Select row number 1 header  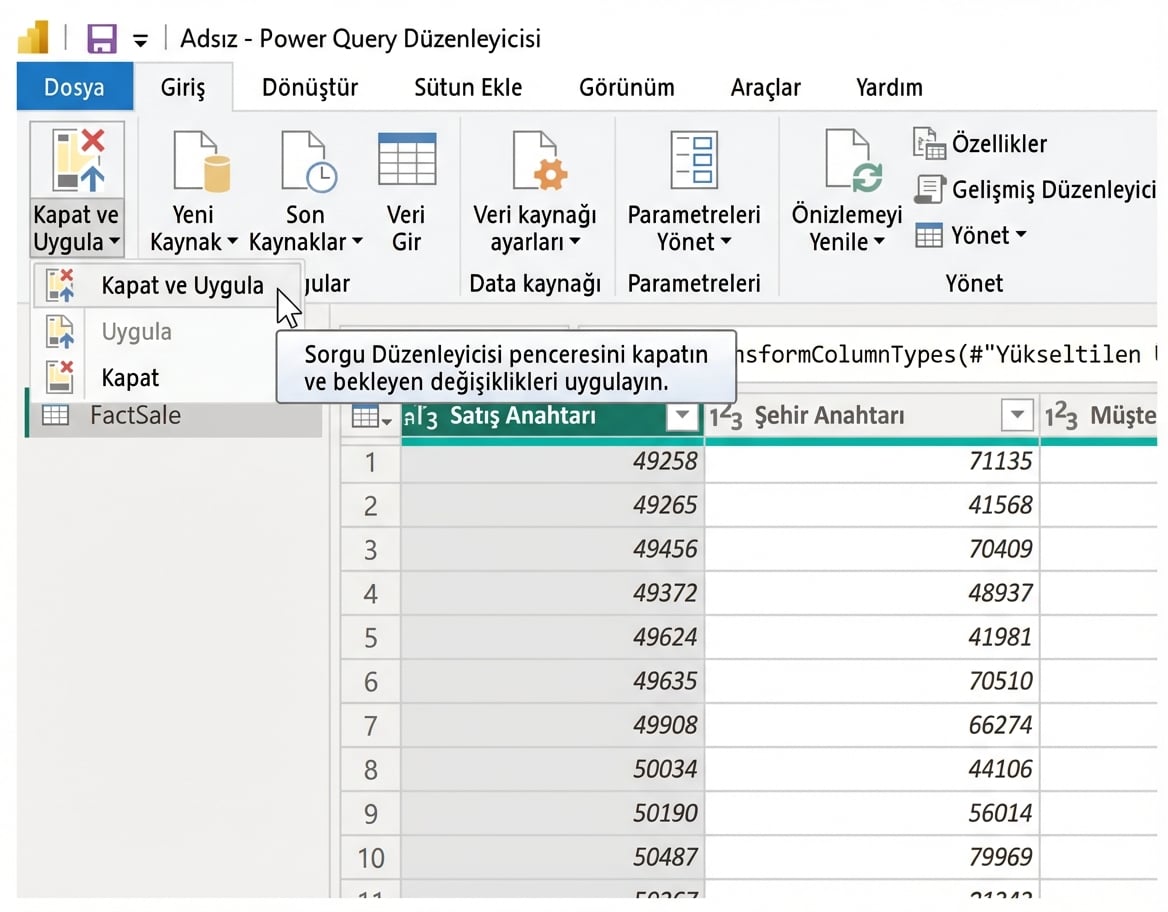pos(370,463)
